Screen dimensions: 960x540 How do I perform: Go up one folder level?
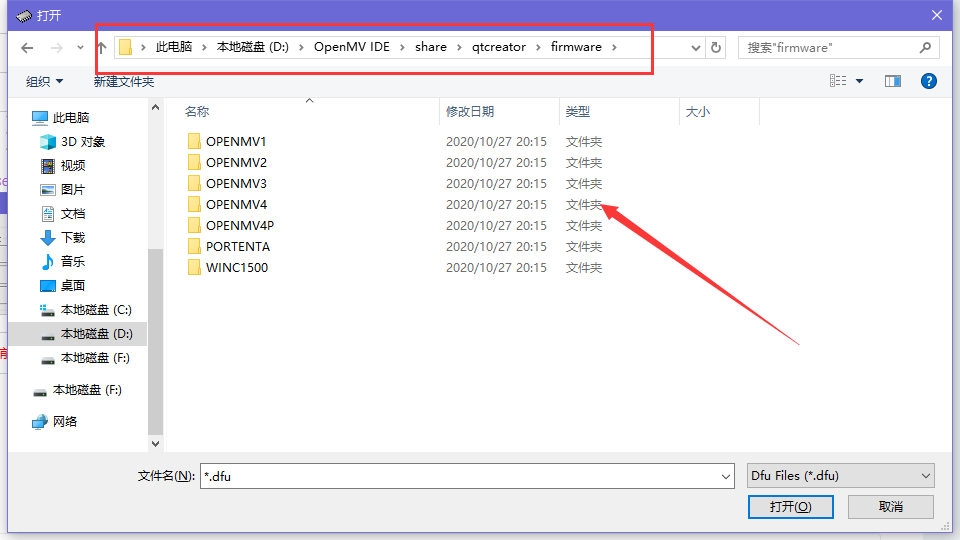point(102,48)
